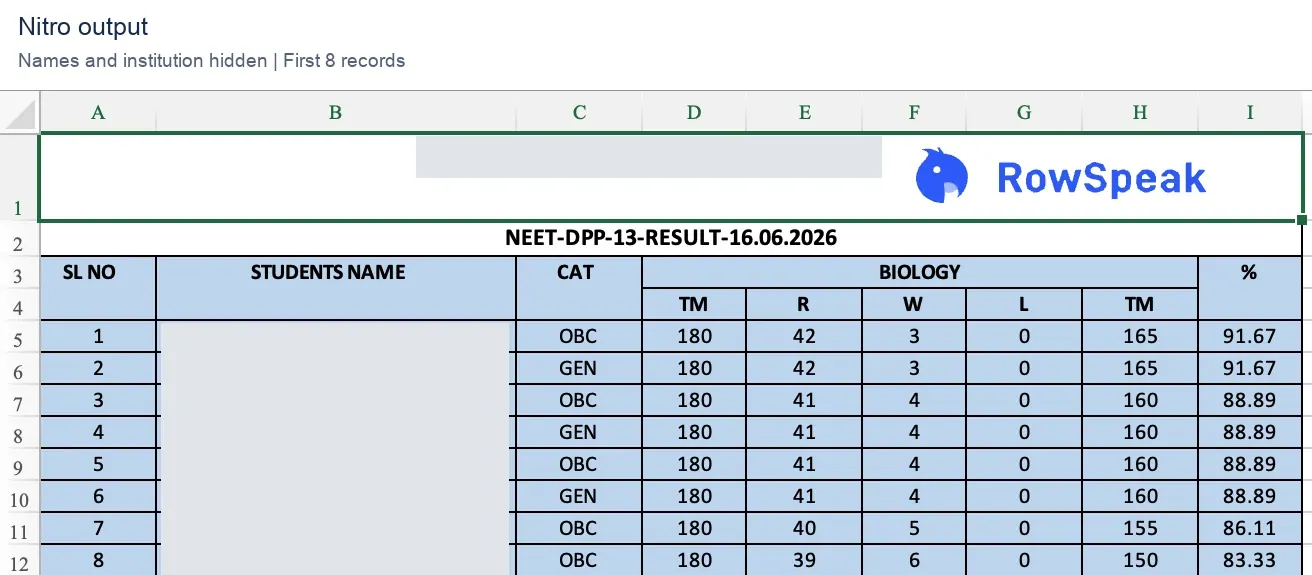
Task: Click the RowSpeak brand text
Action: pos(1102,178)
